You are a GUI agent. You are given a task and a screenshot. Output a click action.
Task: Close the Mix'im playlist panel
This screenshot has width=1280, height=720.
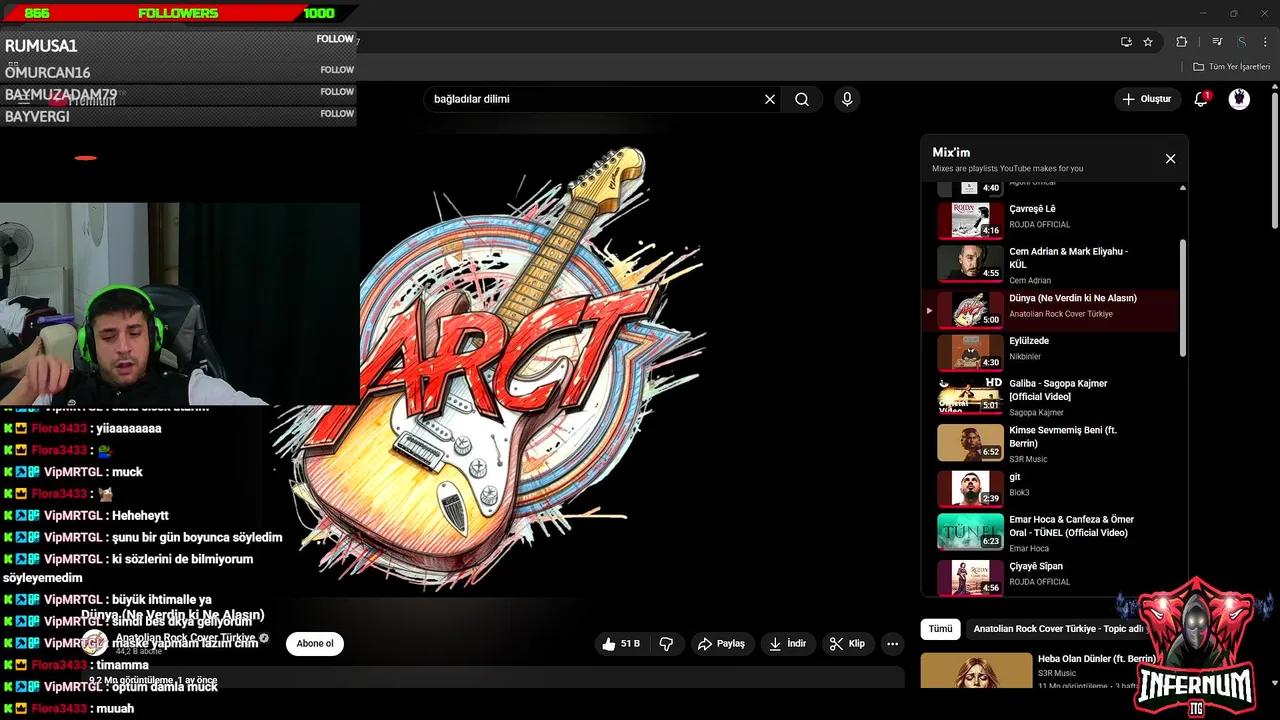coord(1170,159)
